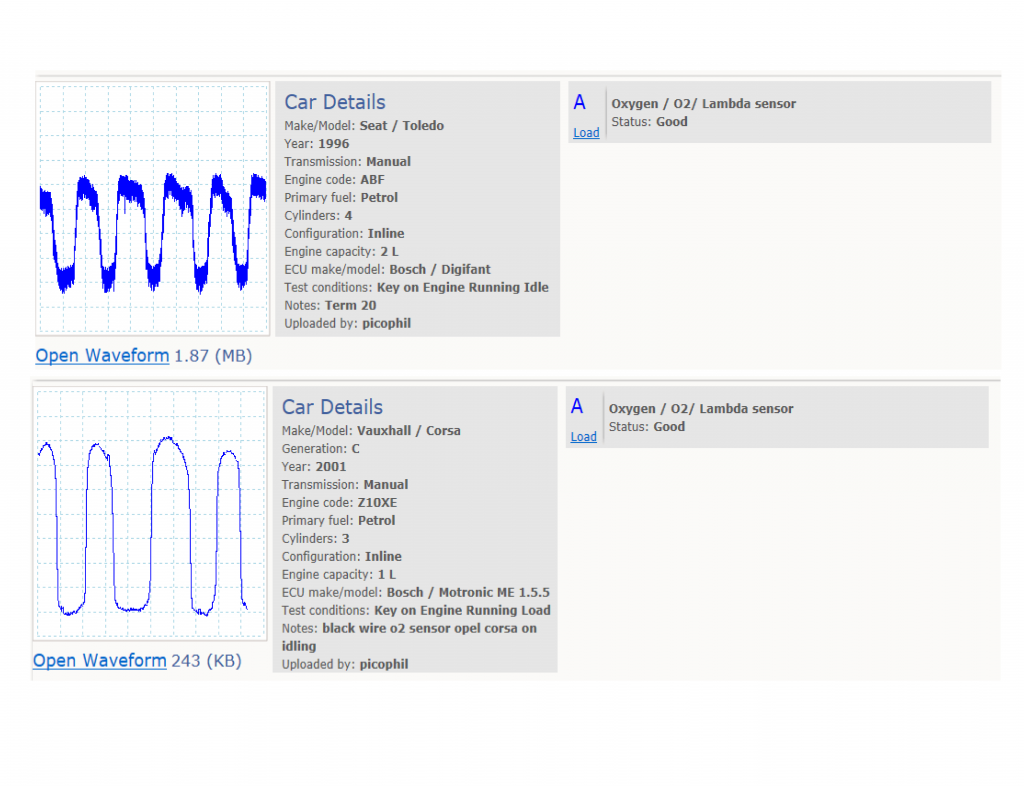Load channel A for Seat Toledo sensor
The width and height of the screenshot is (1024, 786).
(x=586, y=133)
